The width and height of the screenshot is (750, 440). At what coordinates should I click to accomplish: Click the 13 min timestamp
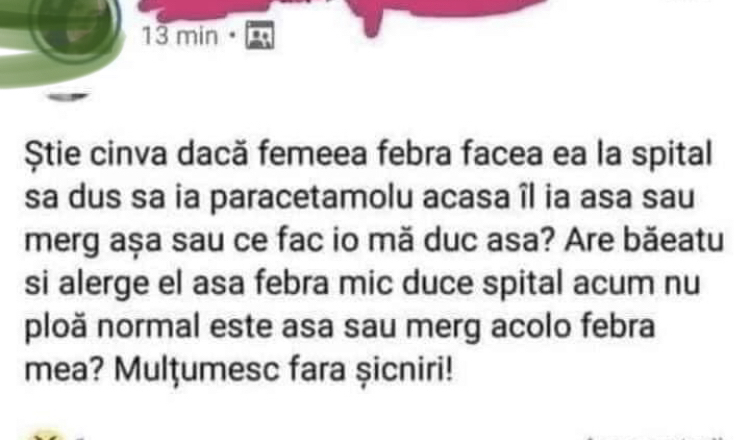click(x=180, y=35)
